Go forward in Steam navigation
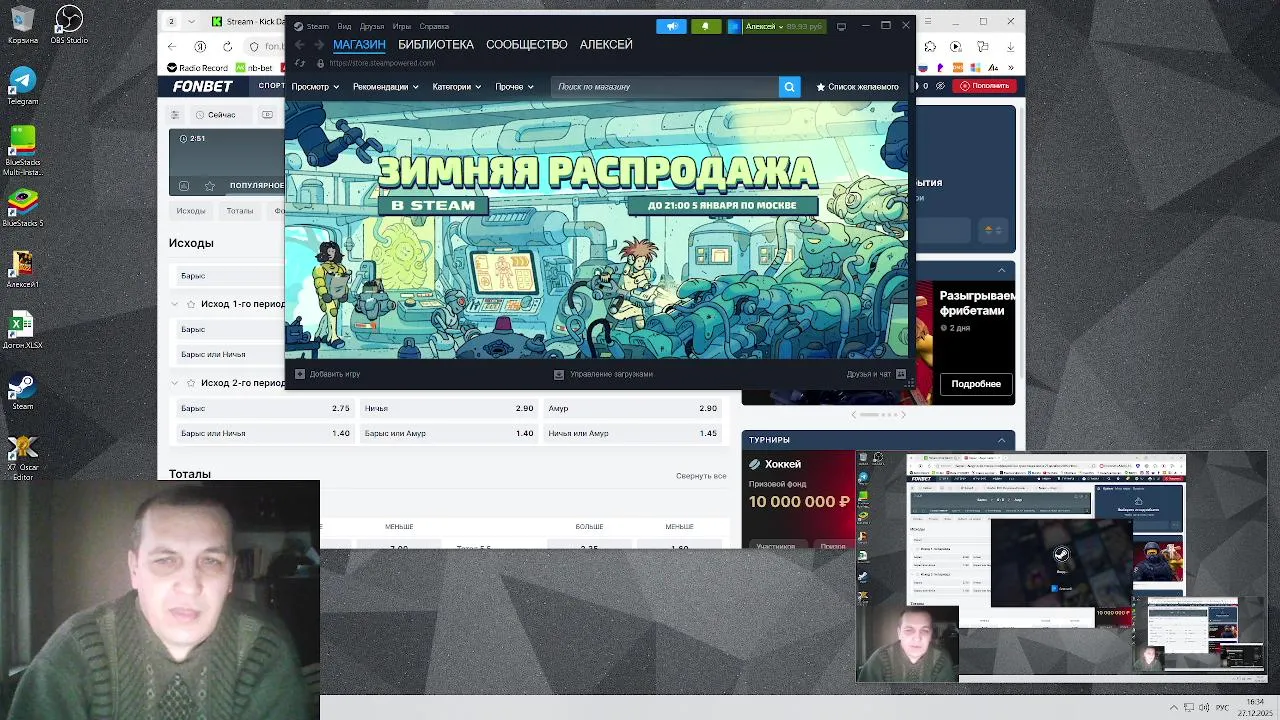Viewport: 1280px width, 720px height. (319, 45)
